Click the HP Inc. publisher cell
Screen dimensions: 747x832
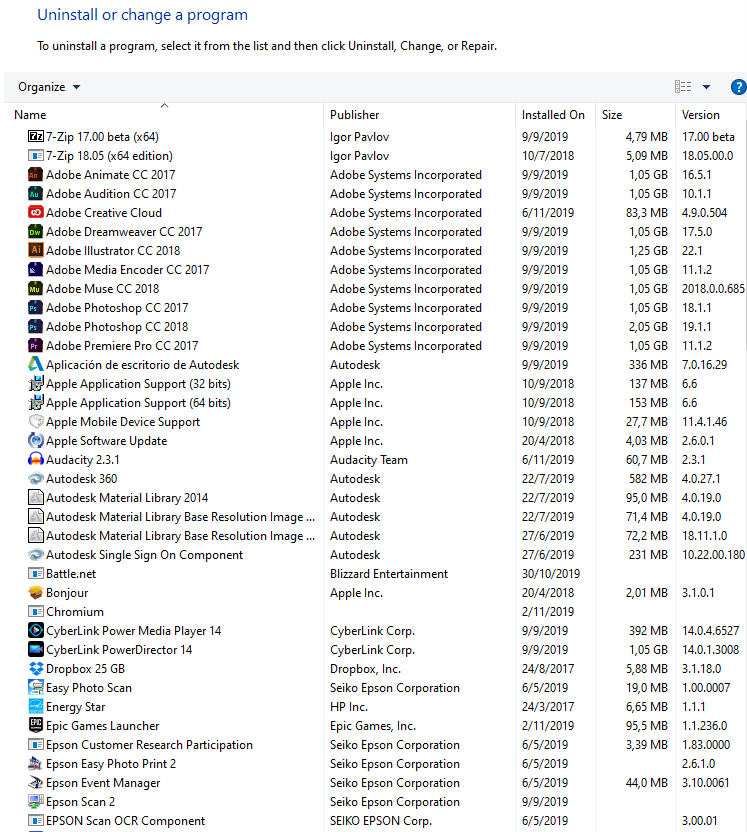pyautogui.click(x=349, y=707)
